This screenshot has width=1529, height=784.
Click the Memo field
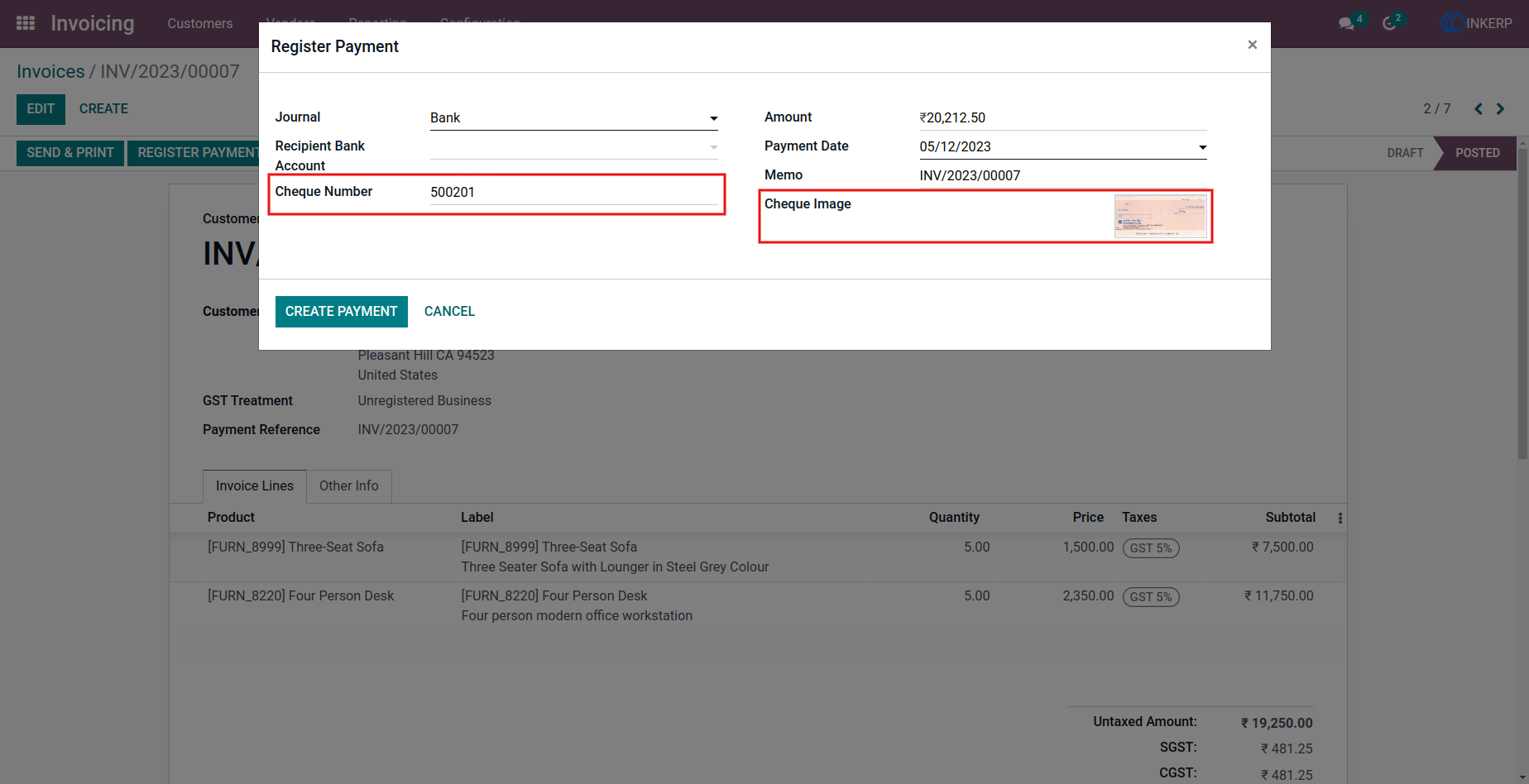pyautogui.click(x=1062, y=175)
